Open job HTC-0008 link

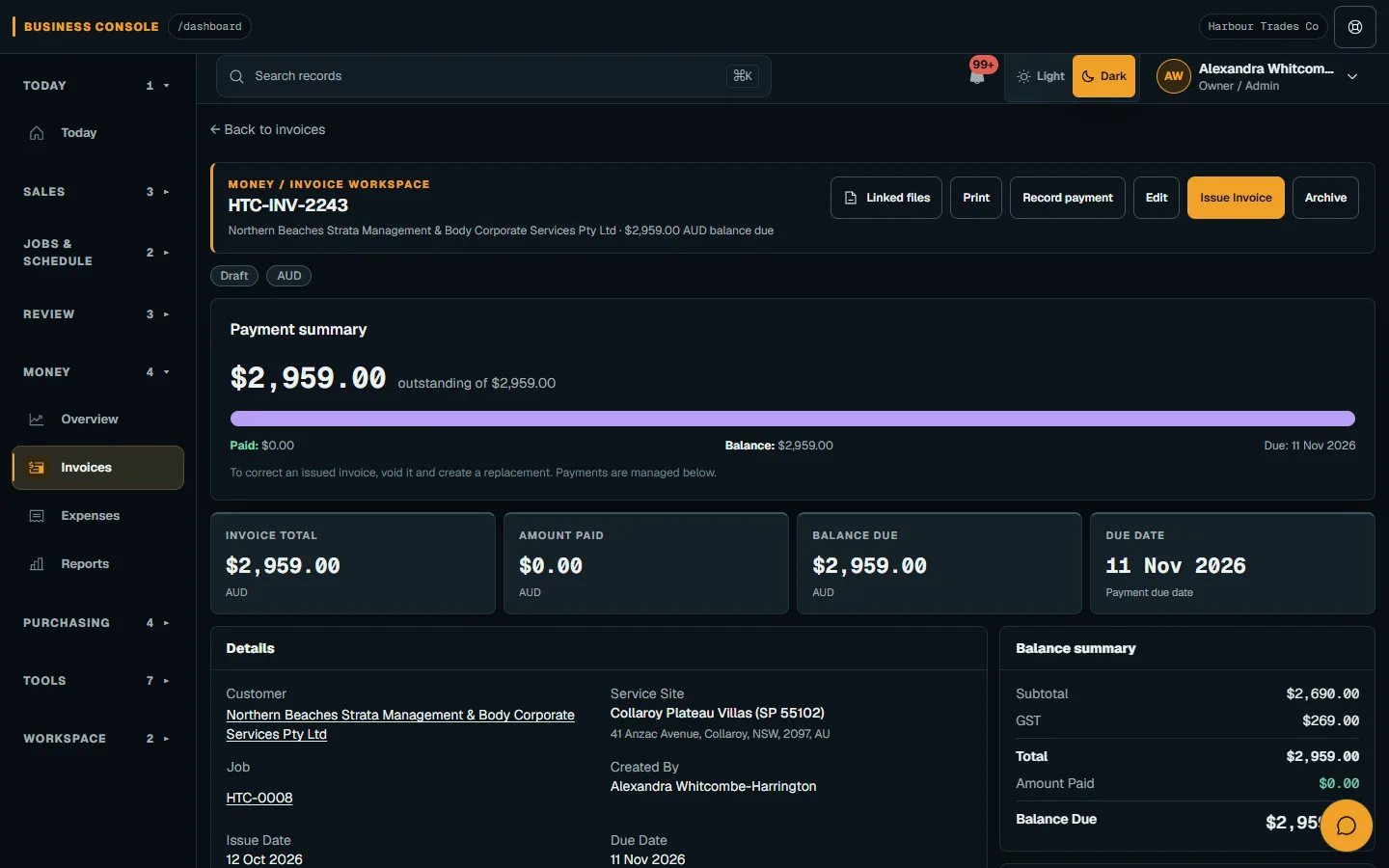259,798
